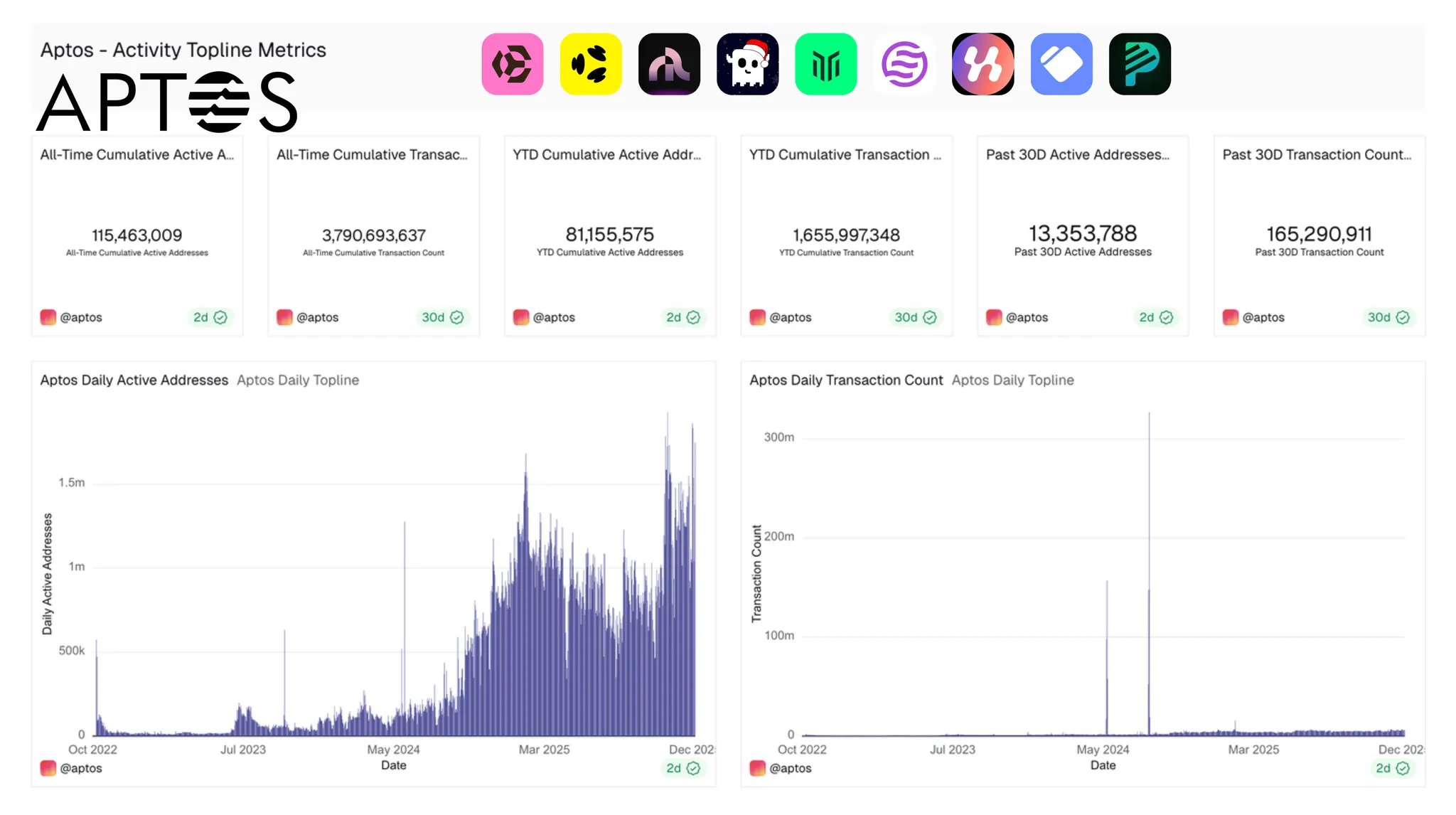The height and width of the screenshot is (815, 1456).
Task: Click the dark teal P app icon
Action: [1140, 64]
